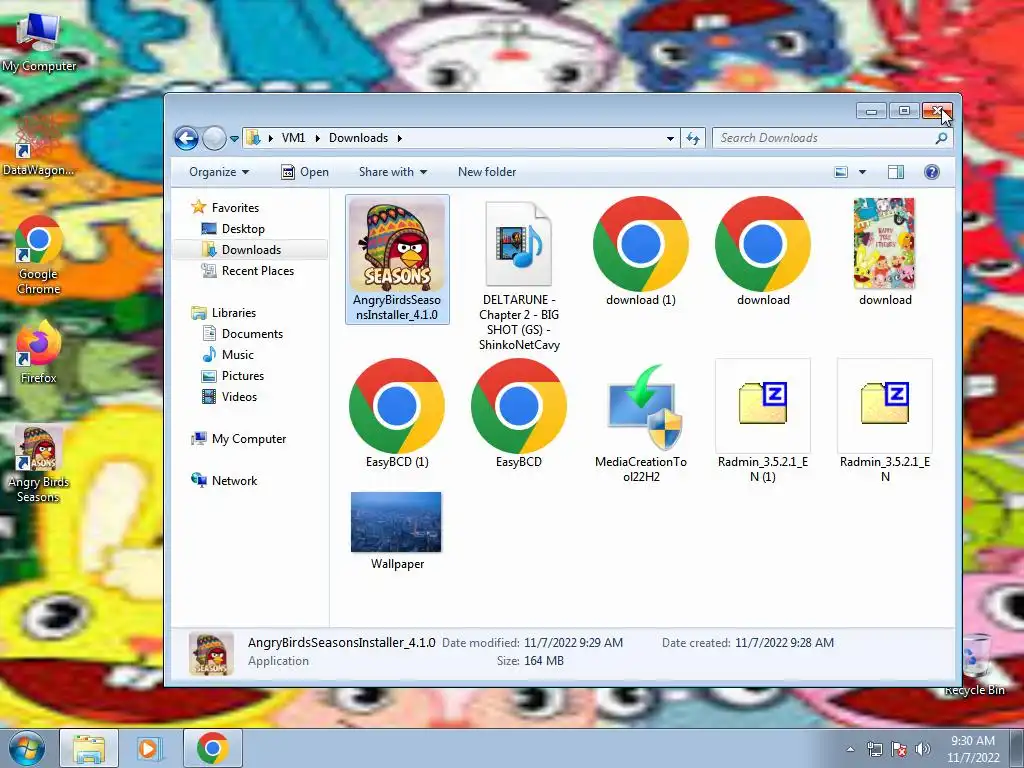
Task: Close the Downloads Explorer window
Action: coord(938,110)
